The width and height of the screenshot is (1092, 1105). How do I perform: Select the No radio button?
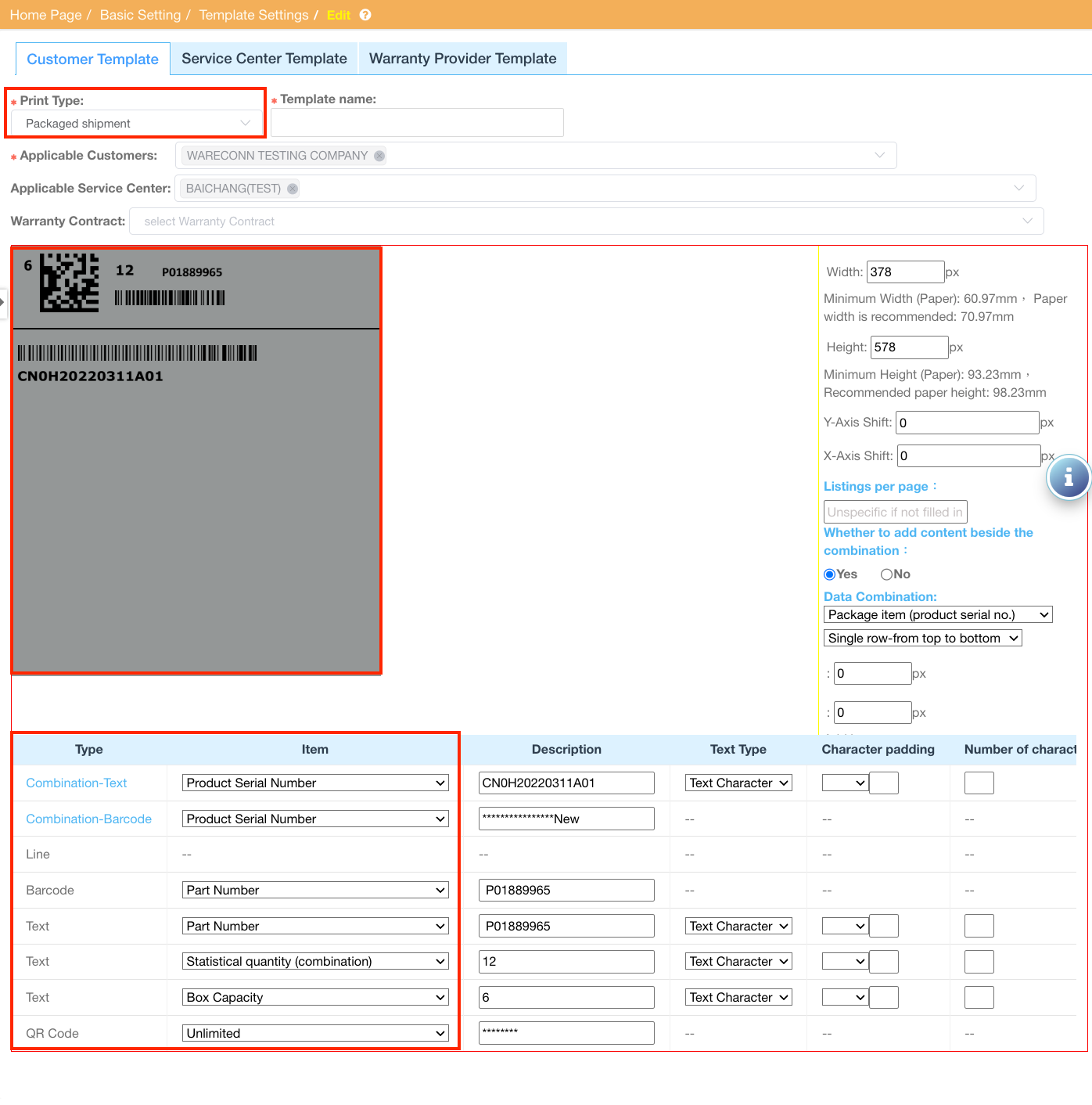[886, 574]
